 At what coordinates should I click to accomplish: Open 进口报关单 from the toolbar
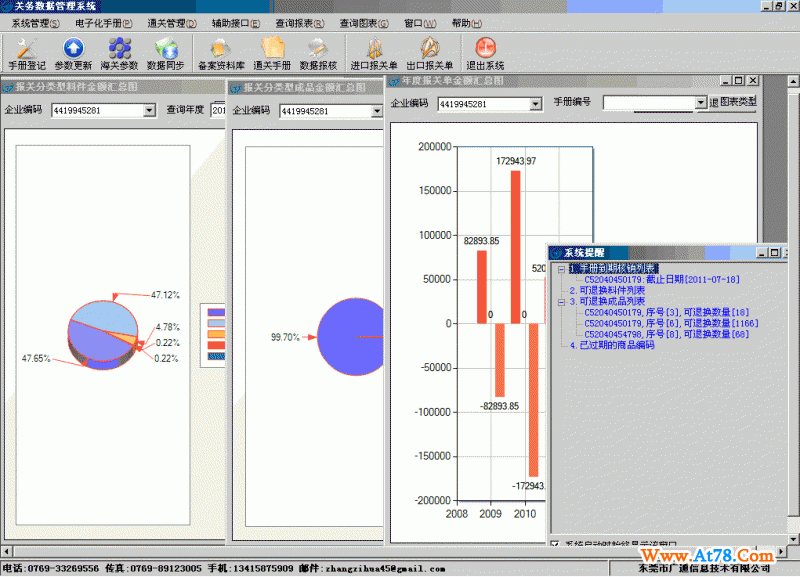point(374,52)
